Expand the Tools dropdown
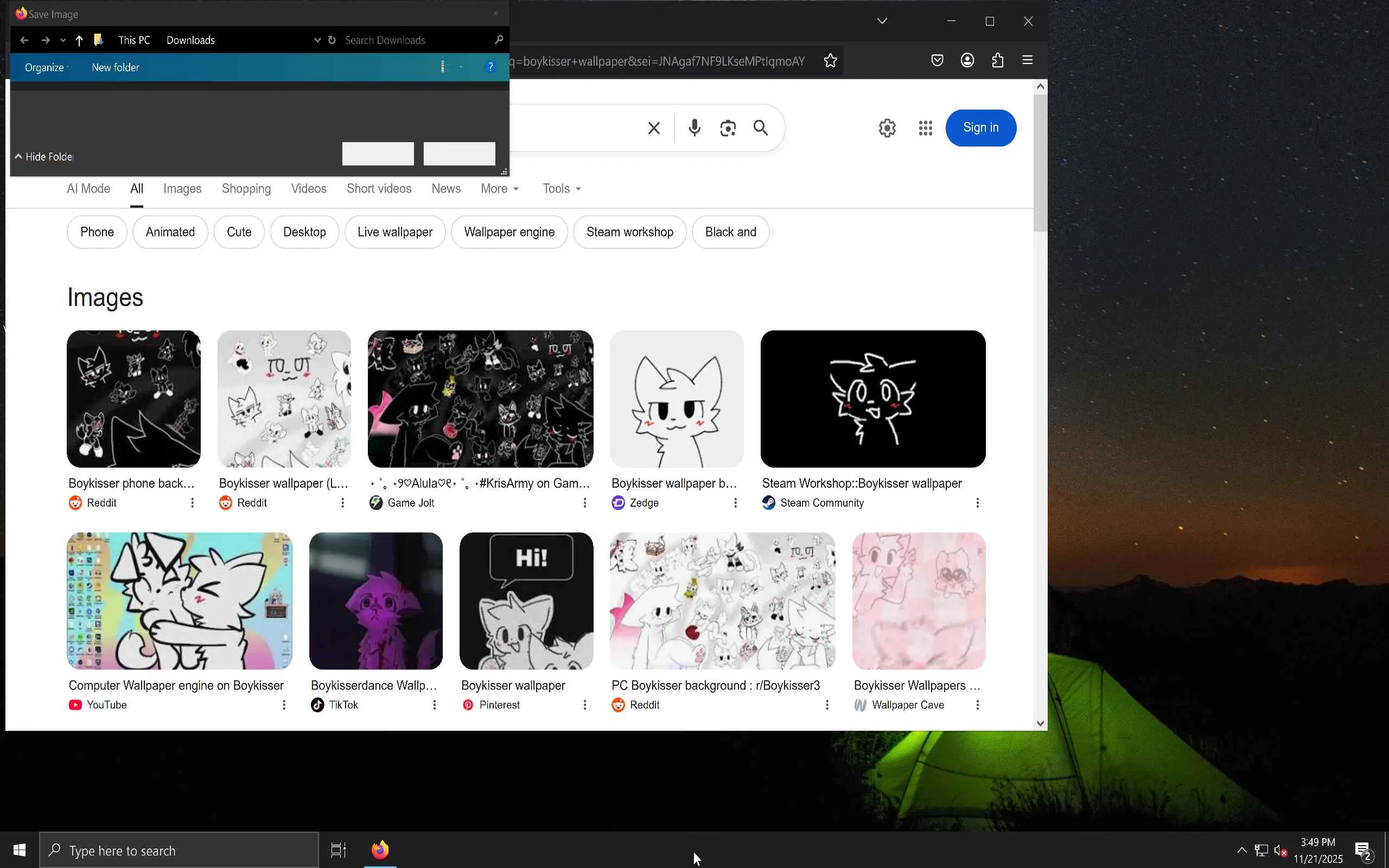Image resolution: width=1389 pixels, height=868 pixels. pyautogui.click(x=562, y=188)
